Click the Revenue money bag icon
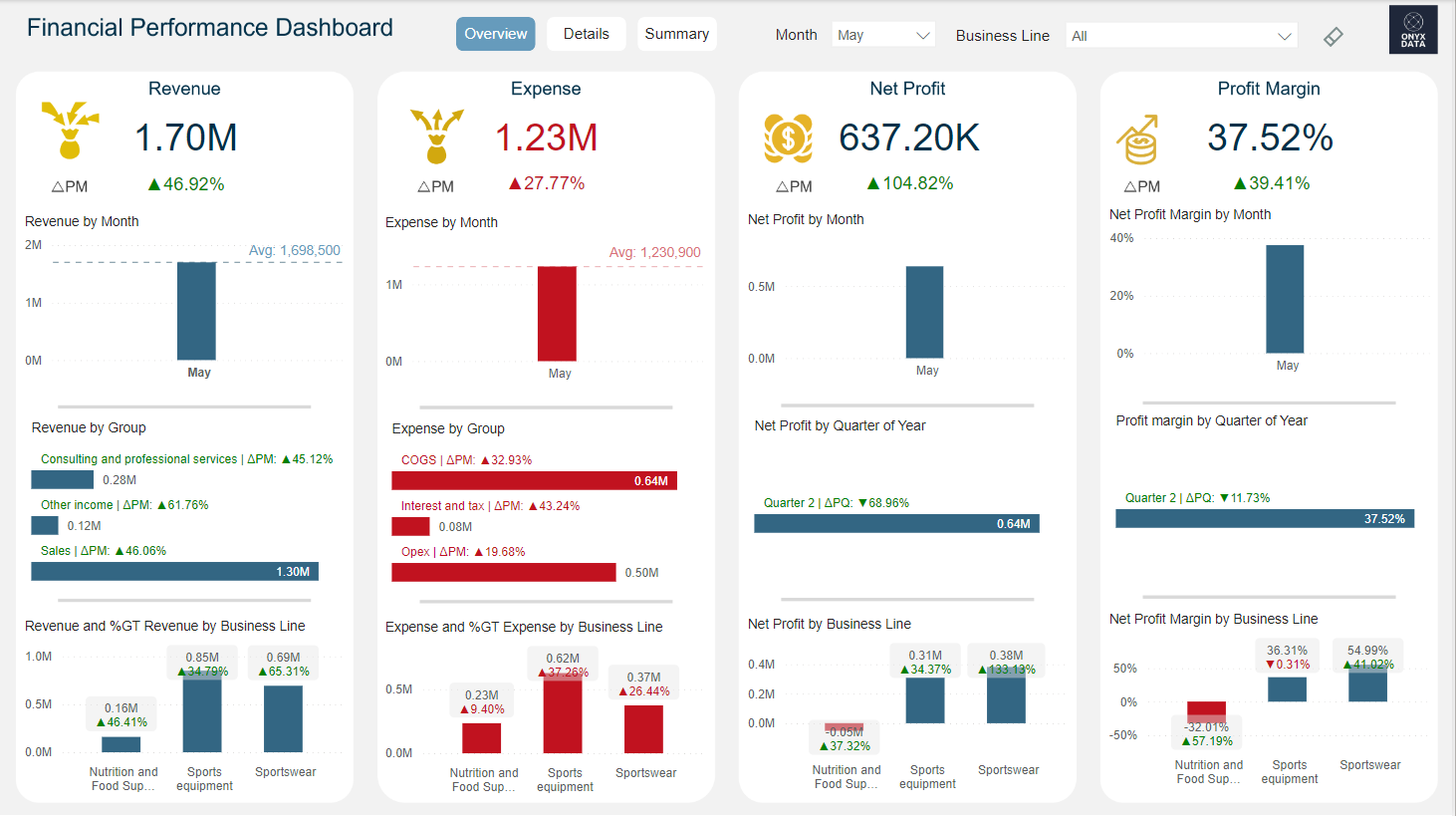Screen dimensions: 1456x816 pos(70,131)
